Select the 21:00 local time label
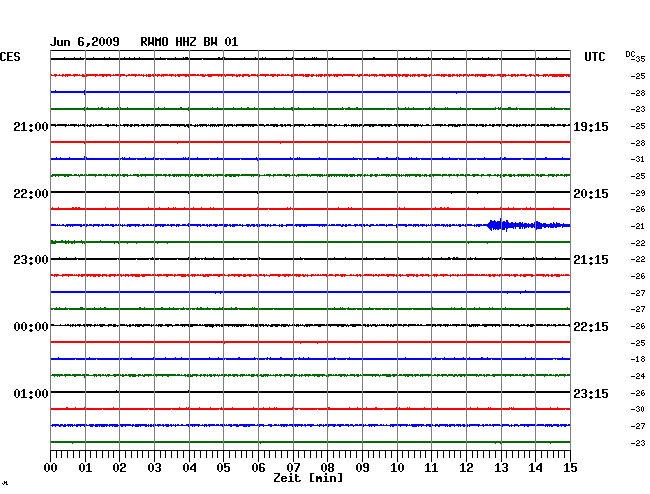The height and width of the screenshot is (494, 650). (x=31, y=127)
